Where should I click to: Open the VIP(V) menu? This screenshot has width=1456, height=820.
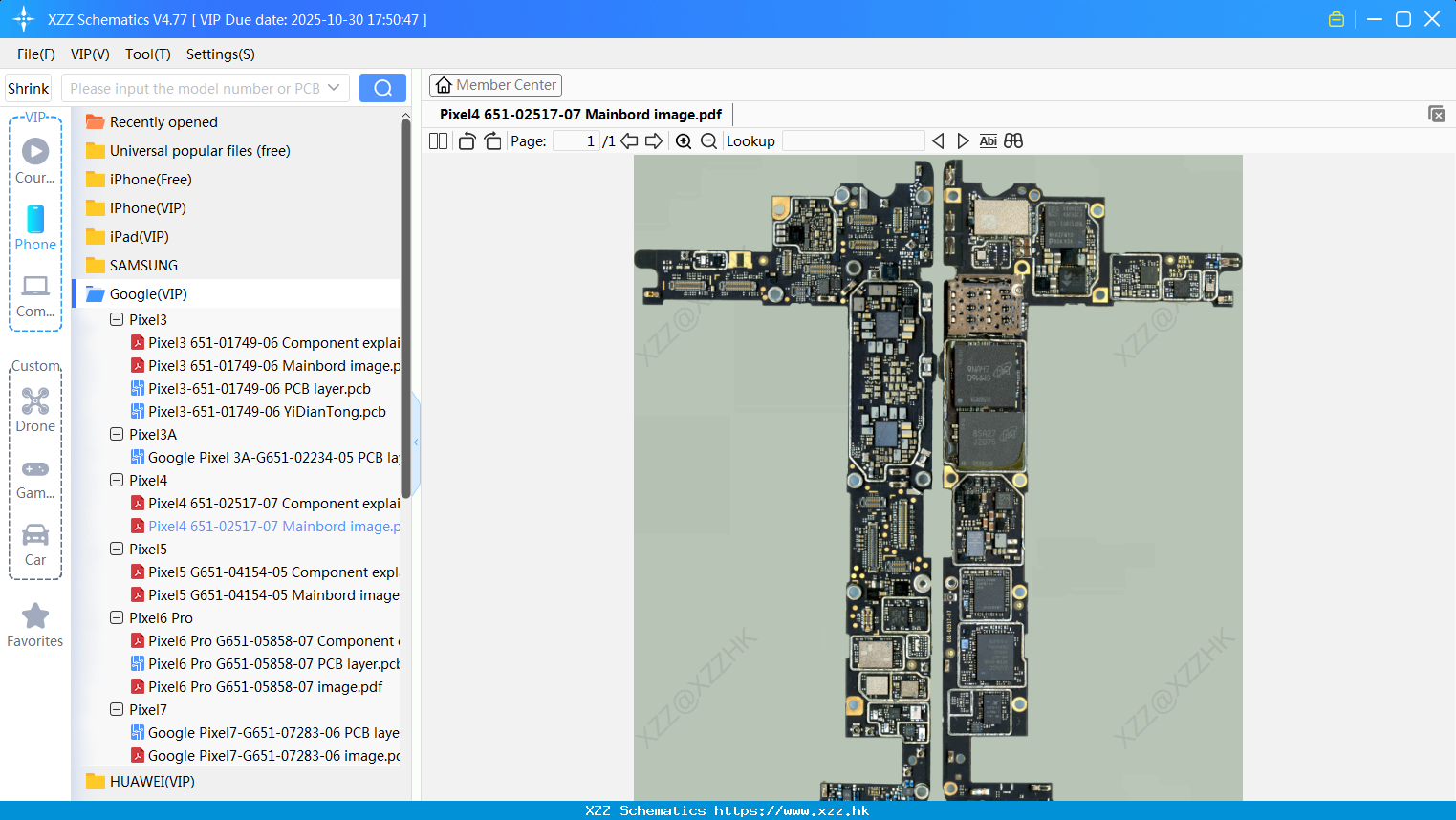90,54
